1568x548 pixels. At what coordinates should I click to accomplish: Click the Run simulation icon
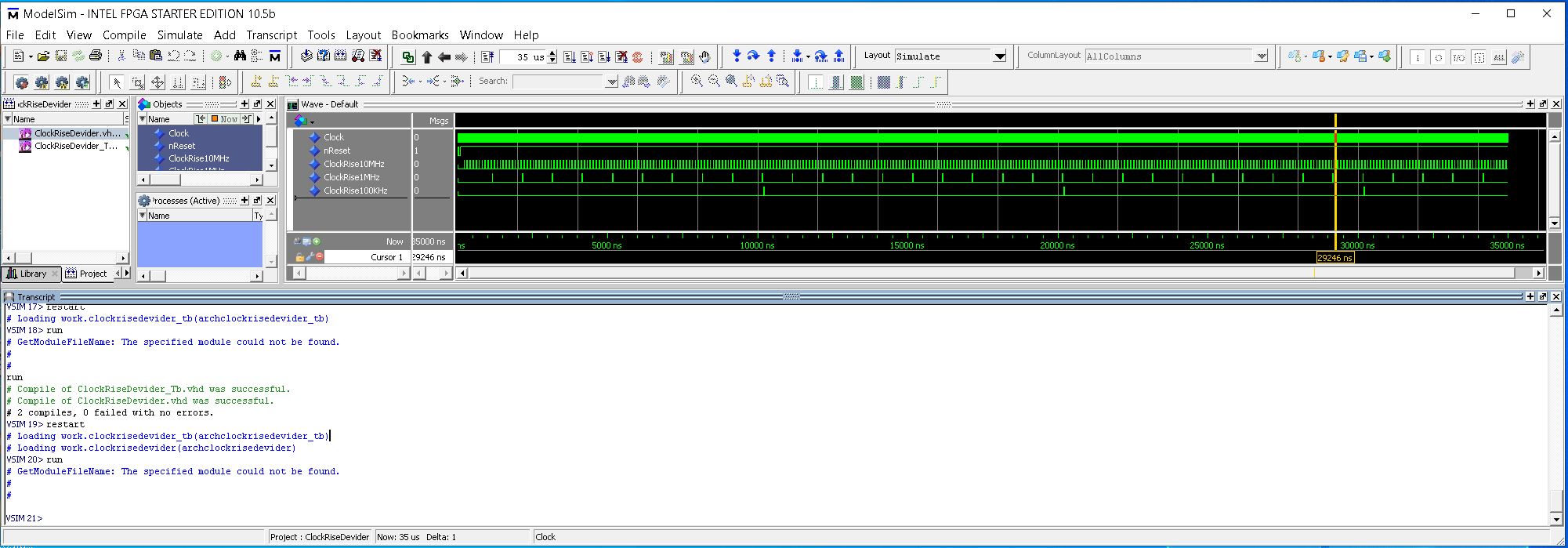click(x=570, y=56)
